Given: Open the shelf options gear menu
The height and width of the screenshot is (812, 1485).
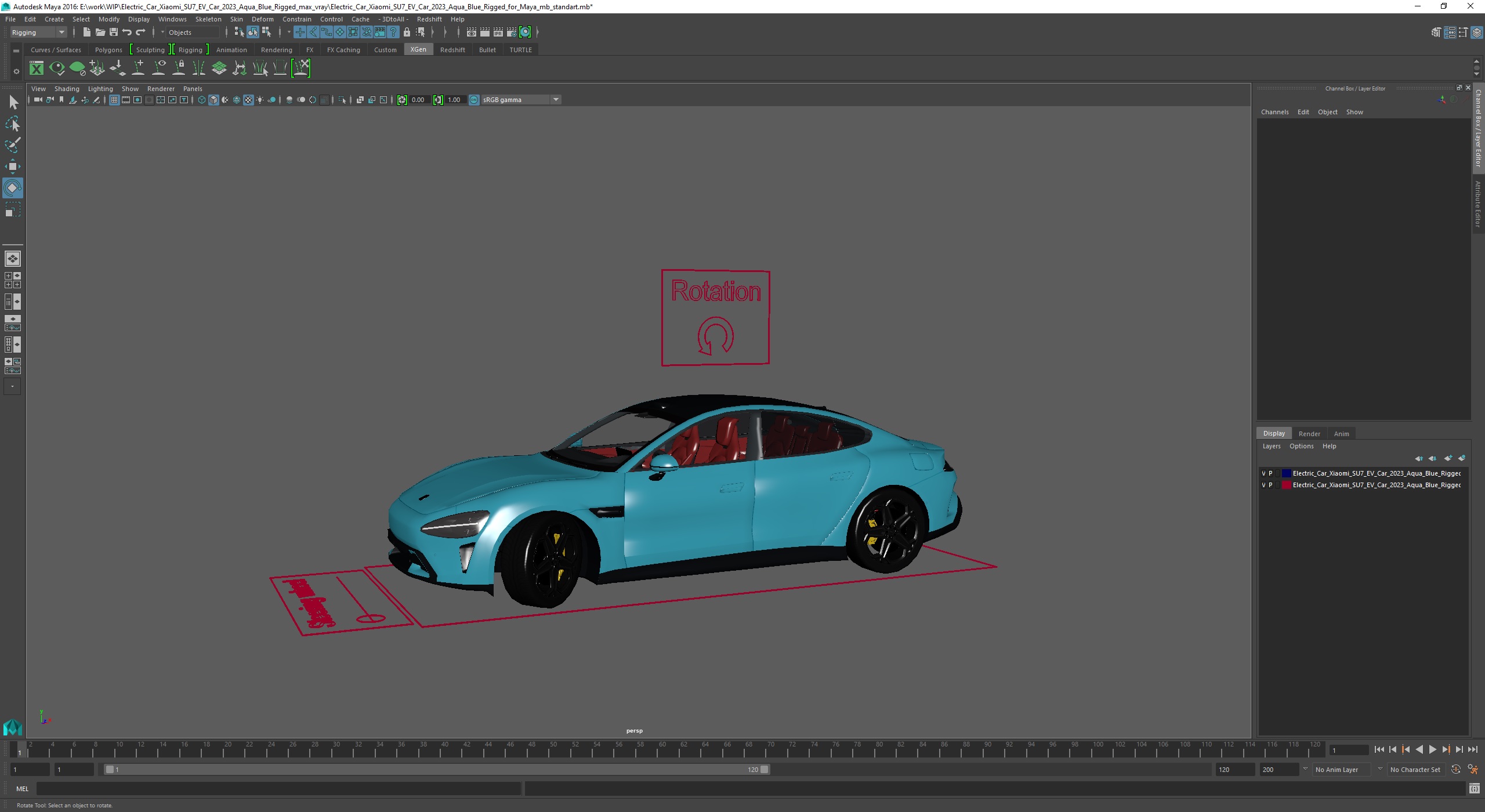Looking at the screenshot, I should pyautogui.click(x=16, y=71).
